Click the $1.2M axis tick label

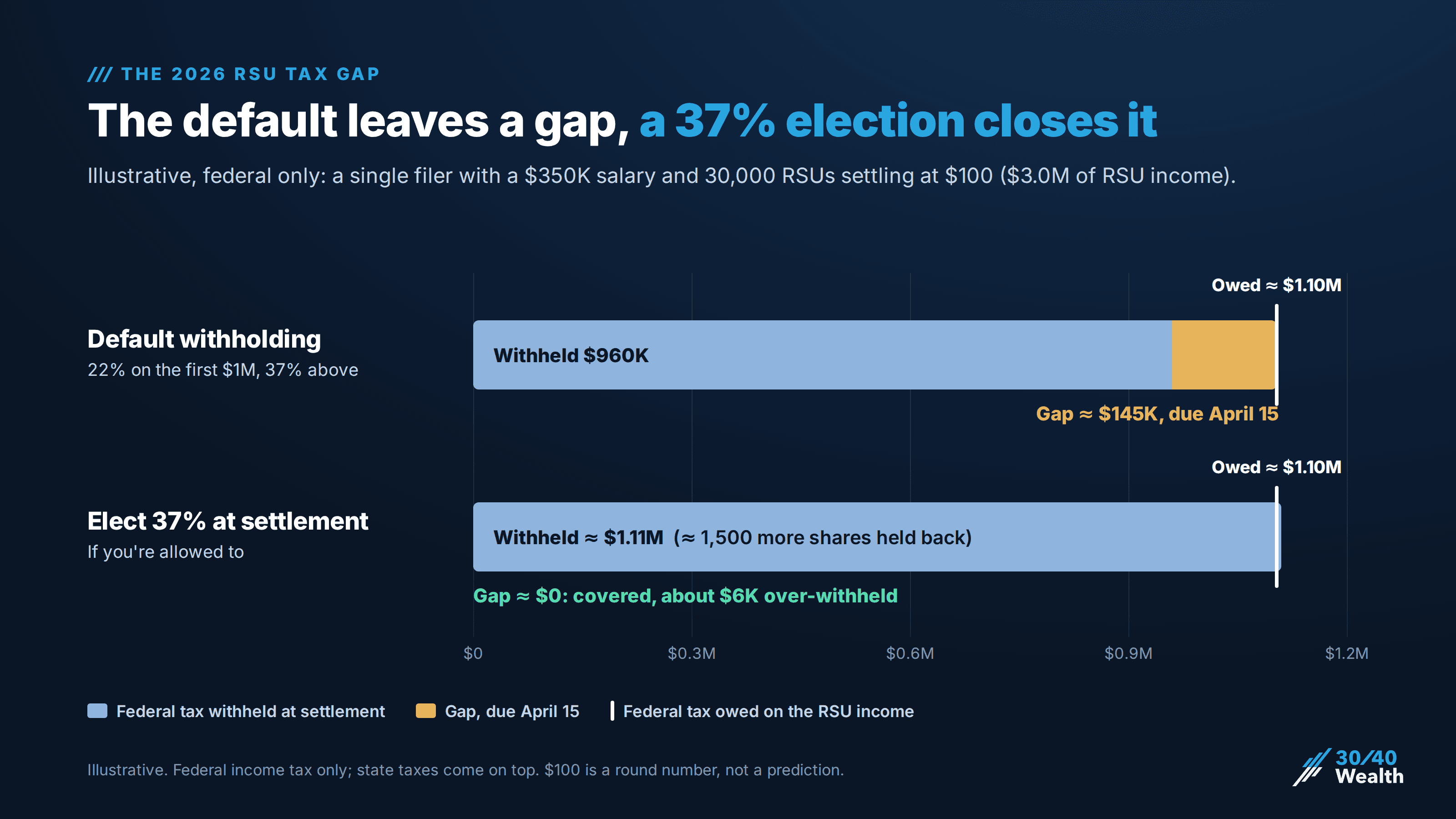(1347, 653)
